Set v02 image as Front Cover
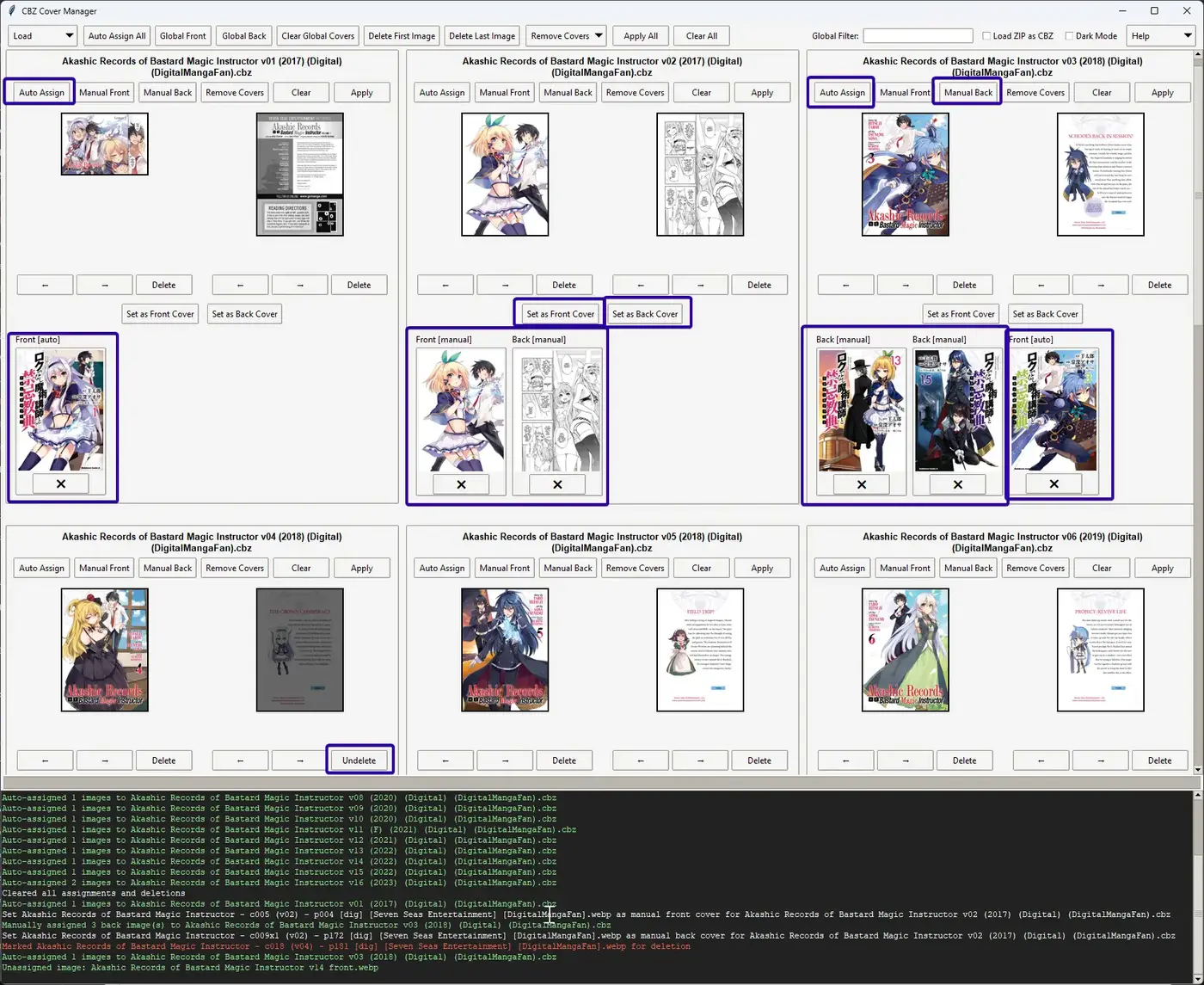The width and height of the screenshot is (1204, 985). pos(560,314)
